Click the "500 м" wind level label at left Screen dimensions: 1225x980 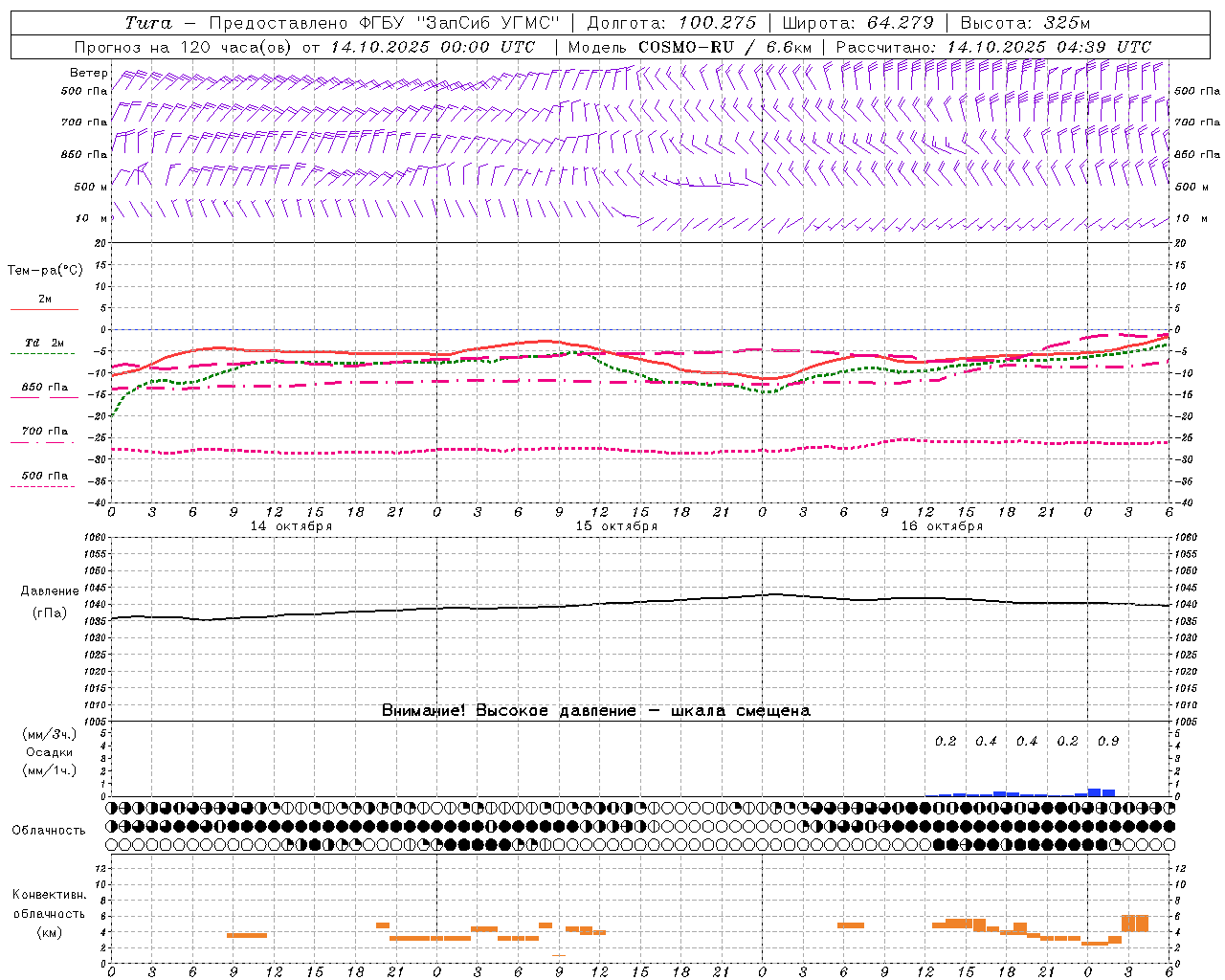(91, 188)
